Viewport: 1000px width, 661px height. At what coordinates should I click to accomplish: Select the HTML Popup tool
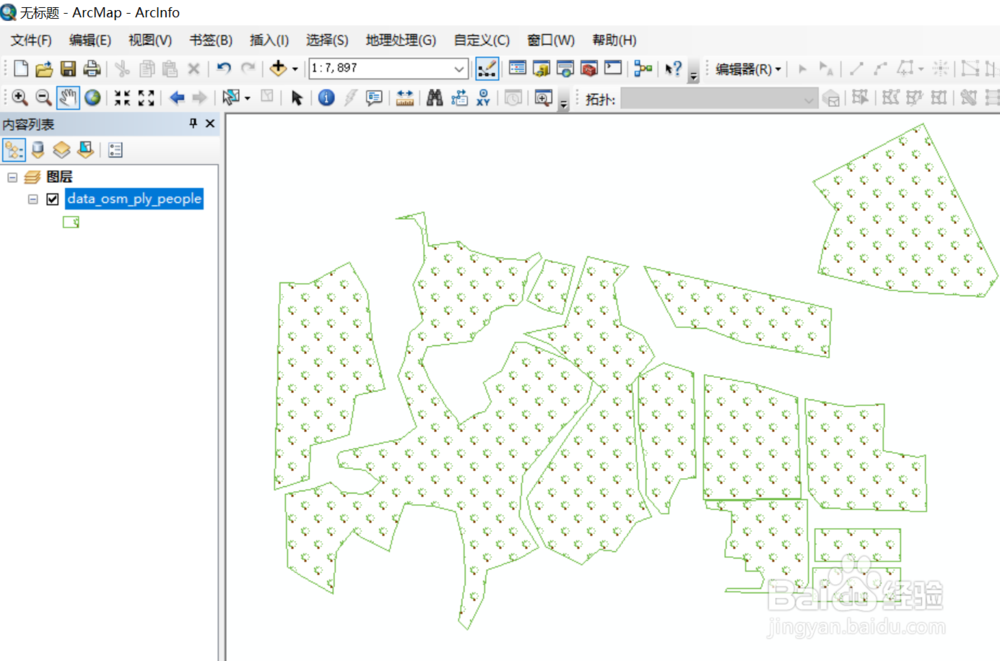[374, 98]
